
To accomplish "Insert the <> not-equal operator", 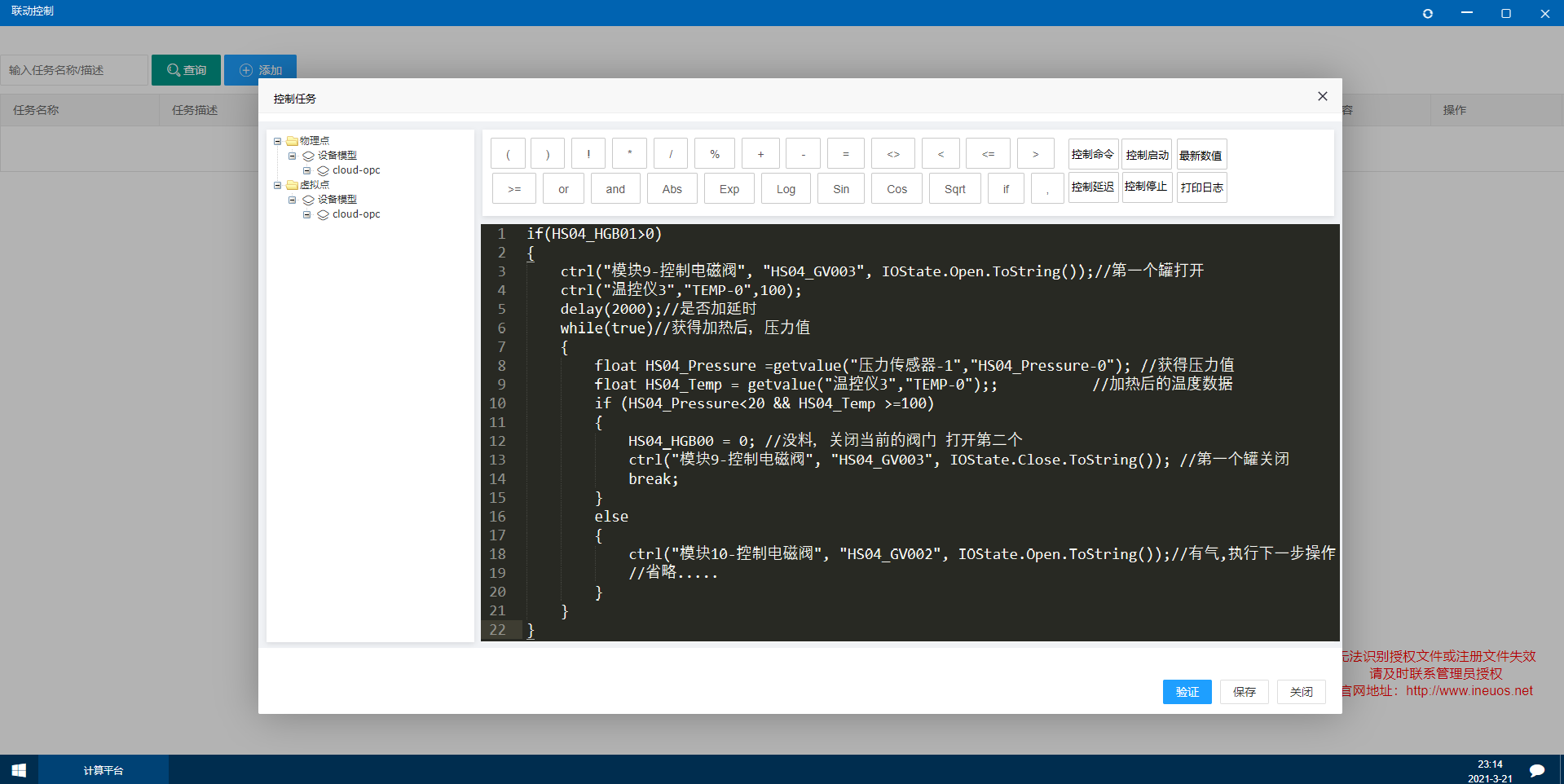I will [x=893, y=154].
